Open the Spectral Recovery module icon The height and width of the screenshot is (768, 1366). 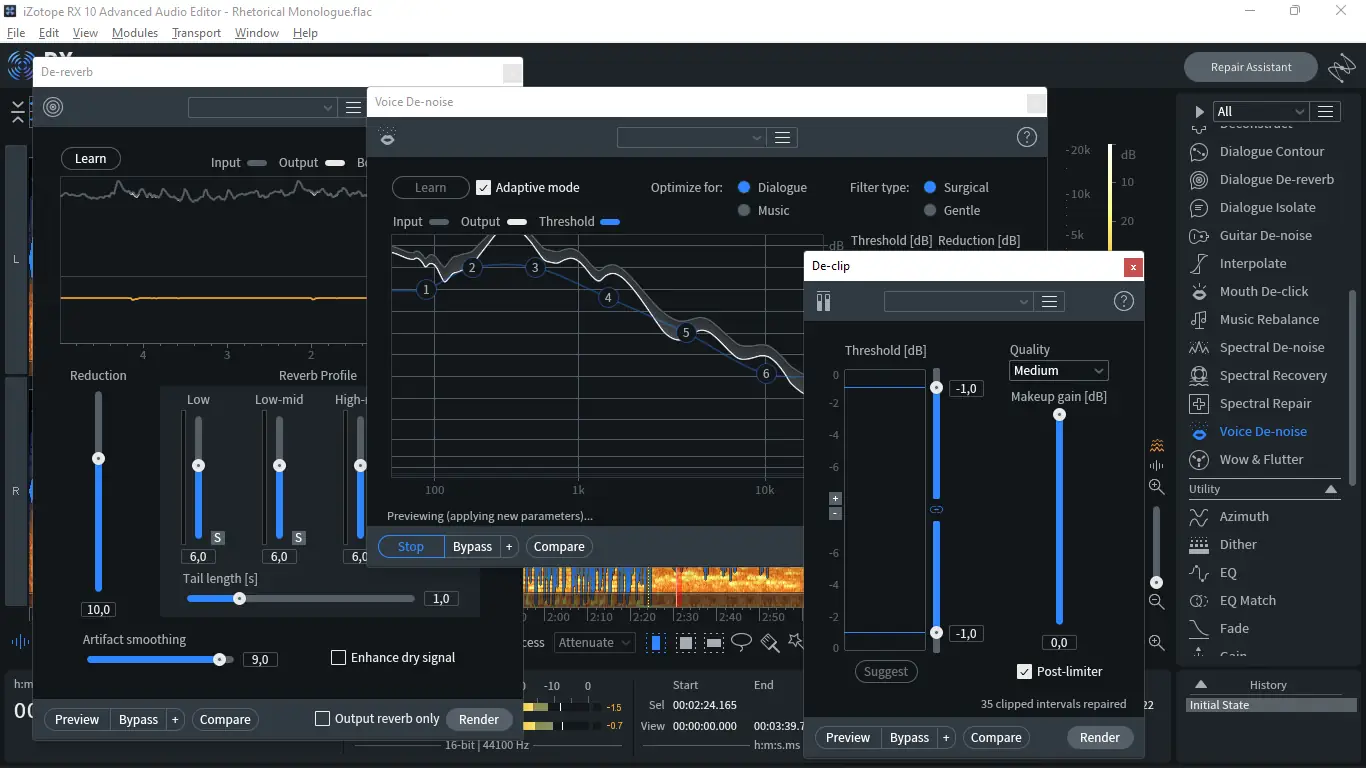(1199, 376)
